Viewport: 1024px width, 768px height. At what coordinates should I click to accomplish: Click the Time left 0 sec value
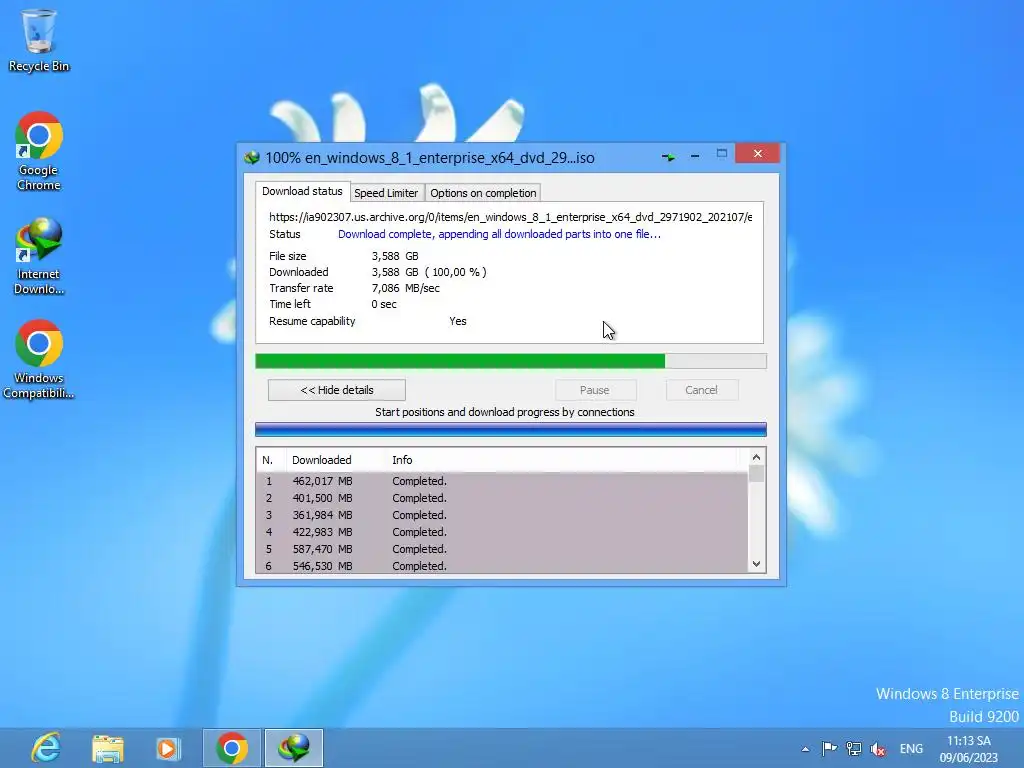[x=384, y=304]
